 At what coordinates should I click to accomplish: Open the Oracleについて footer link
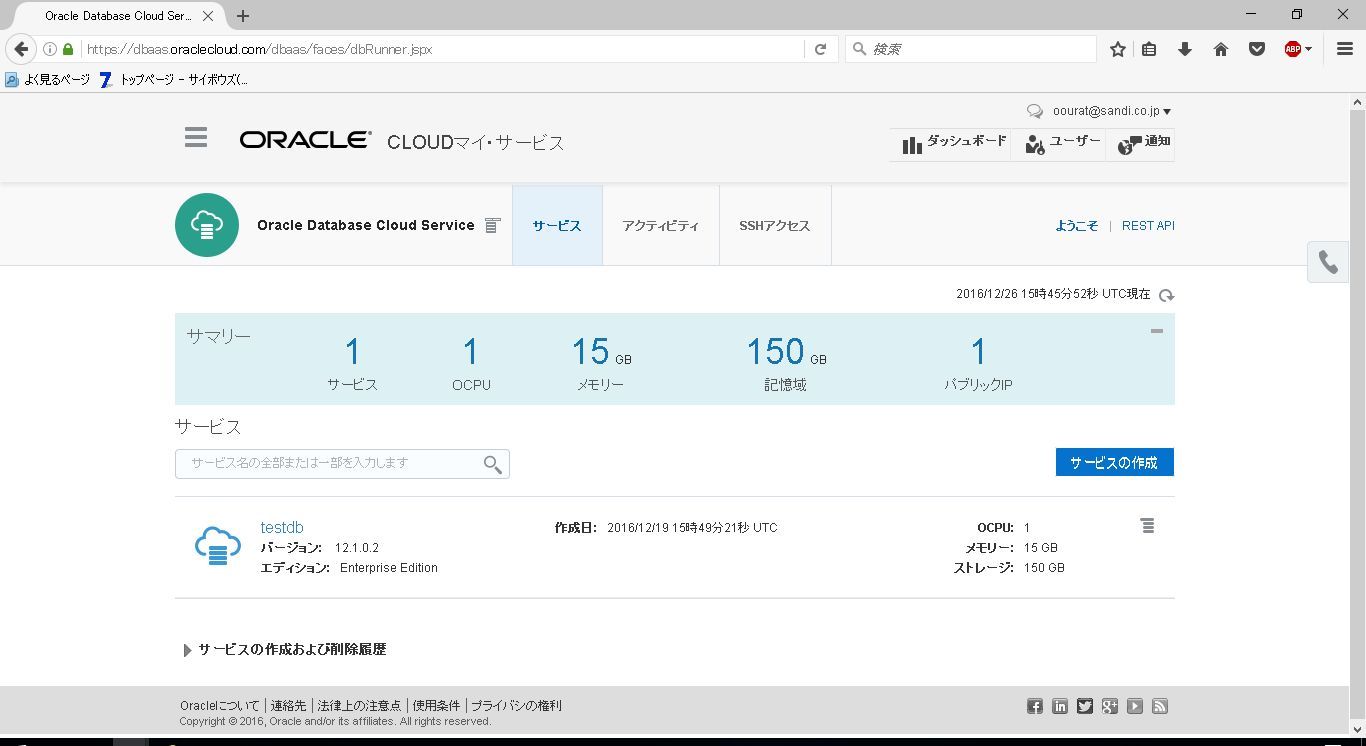(x=220, y=706)
